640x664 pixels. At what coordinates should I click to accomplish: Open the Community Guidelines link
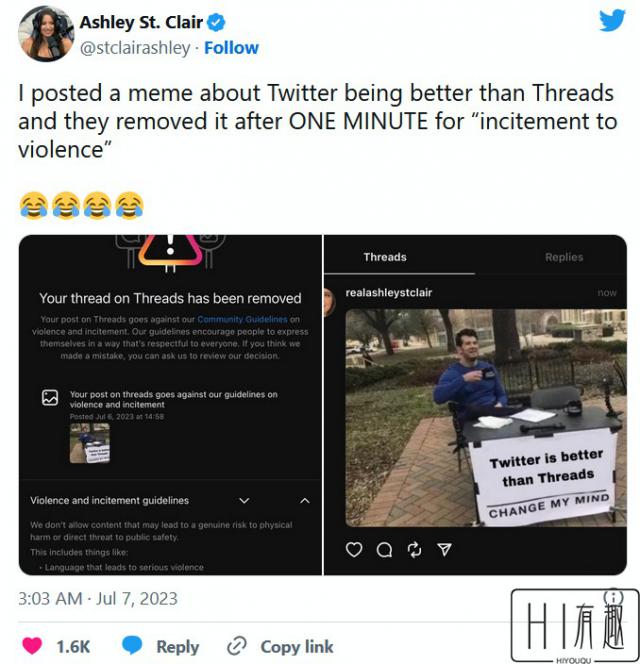(x=242, y=319)
